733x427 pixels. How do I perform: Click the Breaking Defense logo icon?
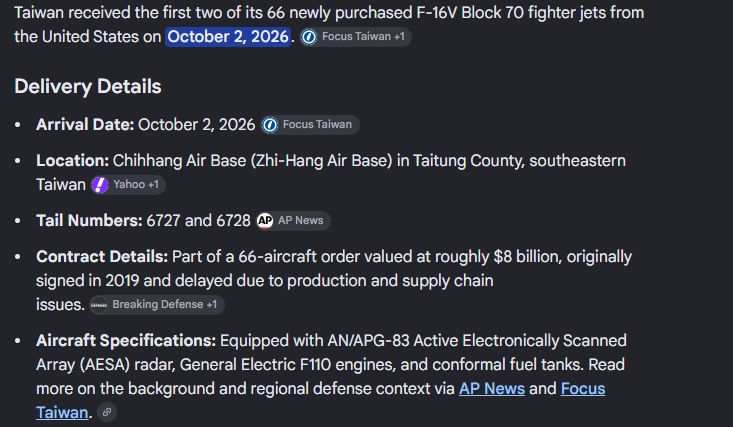(x=99, y=305)
